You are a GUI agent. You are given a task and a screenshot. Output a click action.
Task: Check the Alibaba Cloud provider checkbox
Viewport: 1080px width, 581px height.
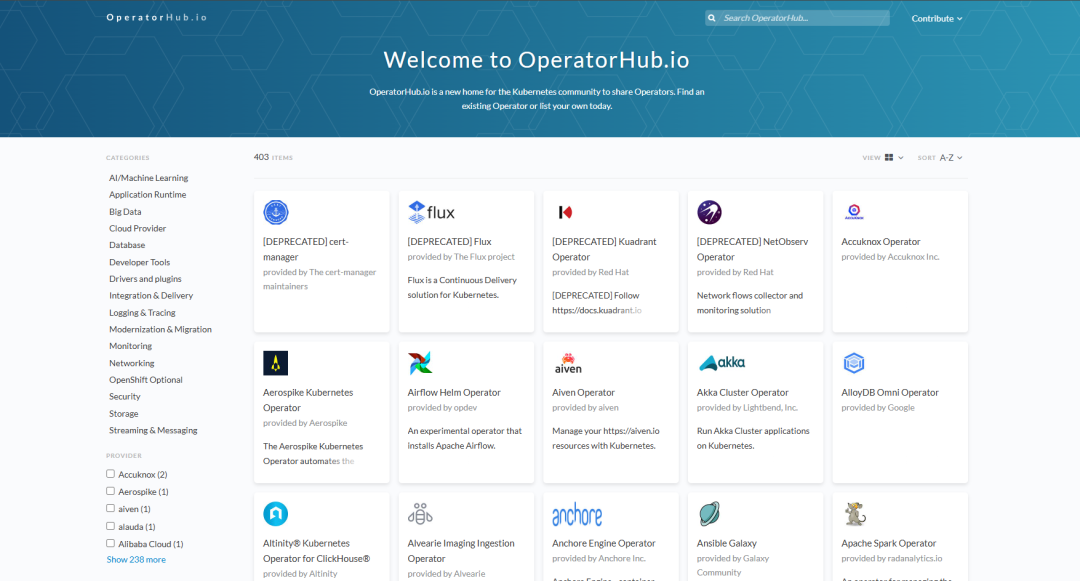pyautogui.click(x=110, y=543)
